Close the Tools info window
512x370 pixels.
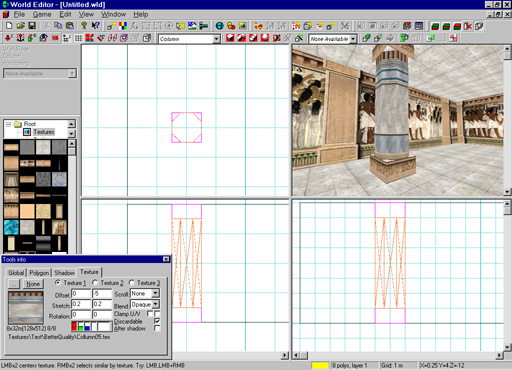pyautogui.click(x=166, y=259)
